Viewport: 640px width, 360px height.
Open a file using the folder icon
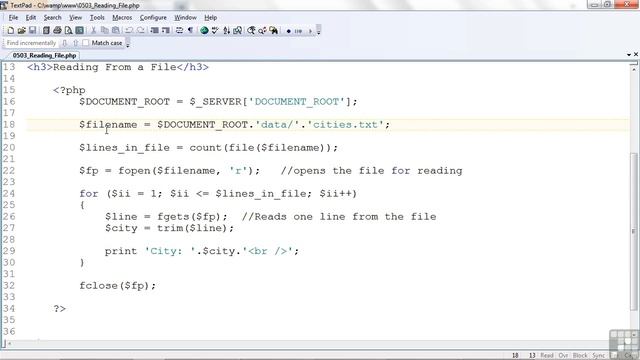point(21,31)
